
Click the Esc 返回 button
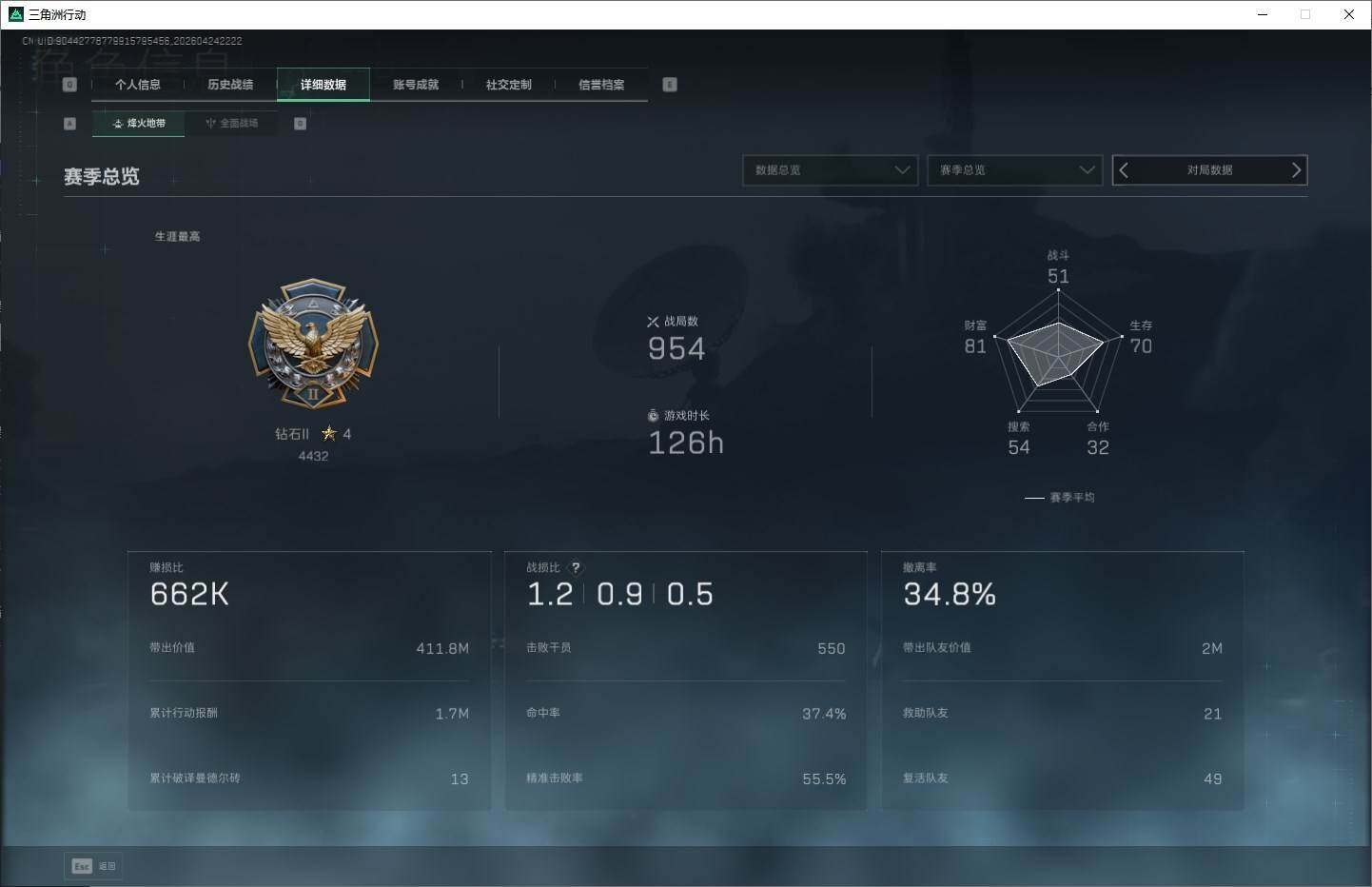pos(93,866)
